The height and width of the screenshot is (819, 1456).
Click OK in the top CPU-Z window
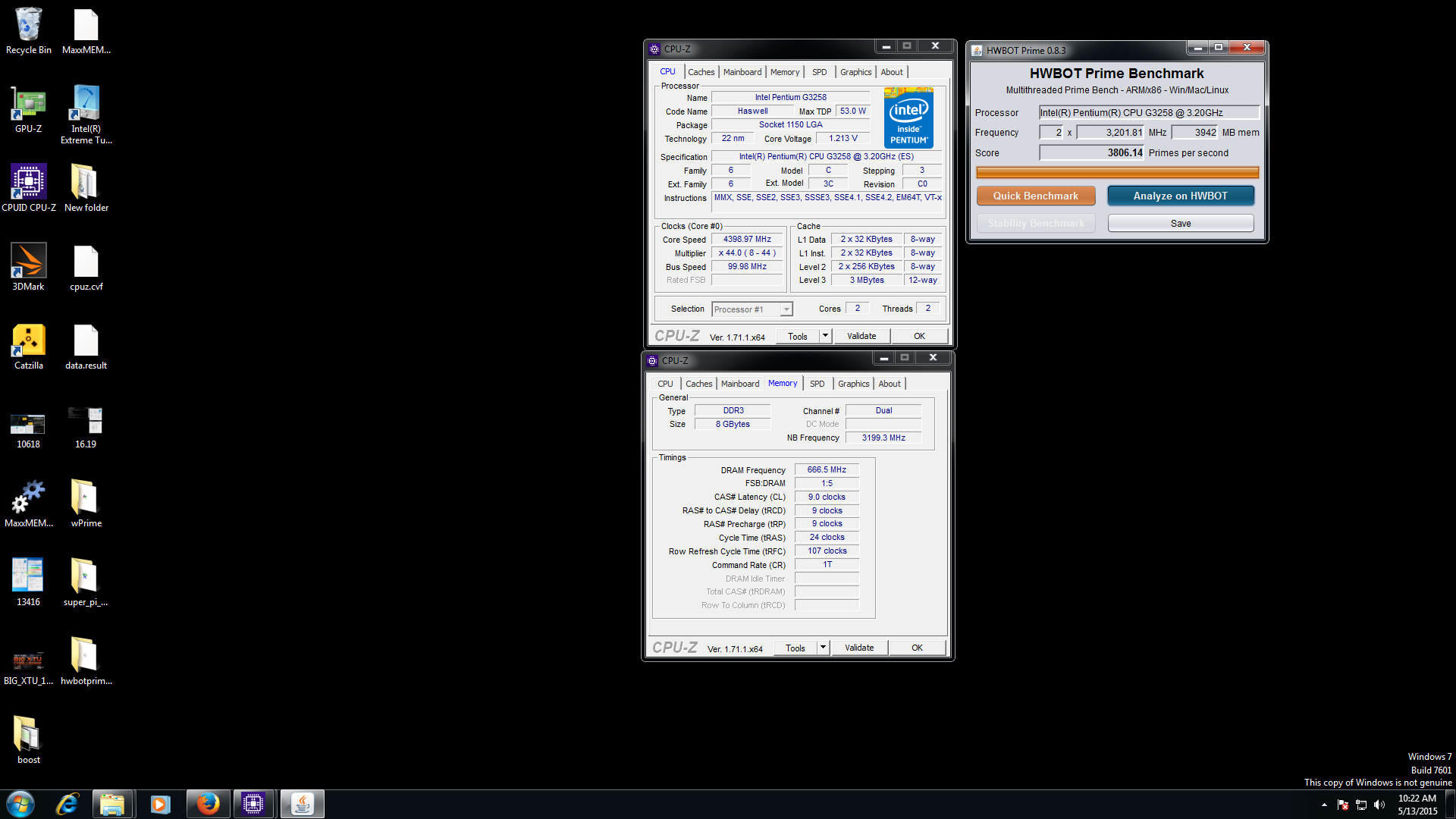(919, 336)
